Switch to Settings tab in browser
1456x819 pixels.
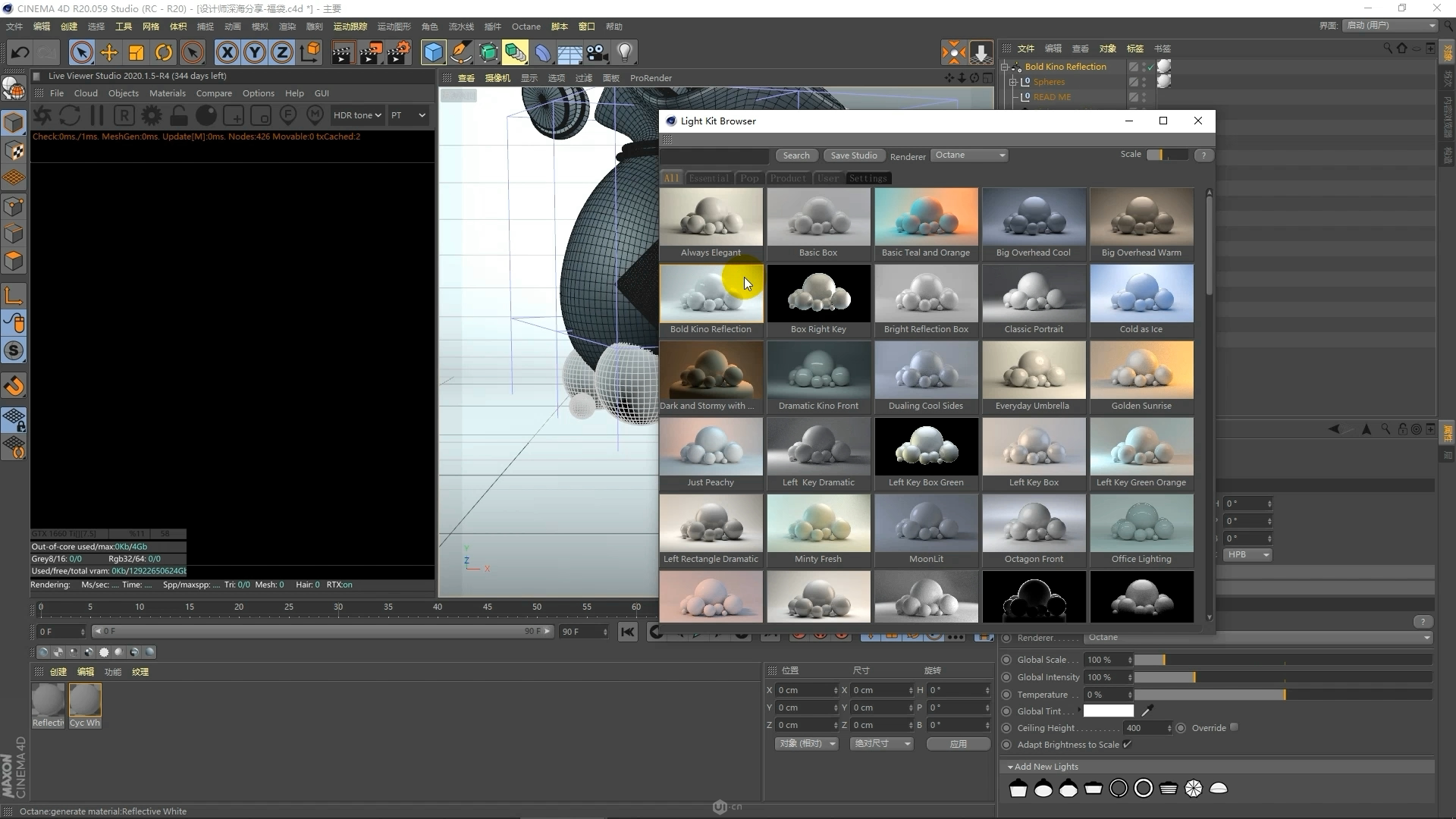click(x=868, y=178)
